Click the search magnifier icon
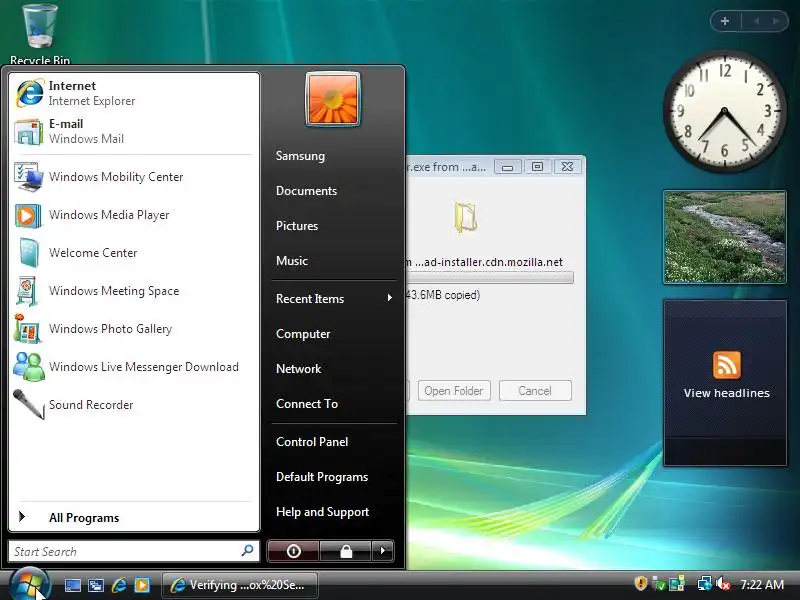 coord(247,551)
